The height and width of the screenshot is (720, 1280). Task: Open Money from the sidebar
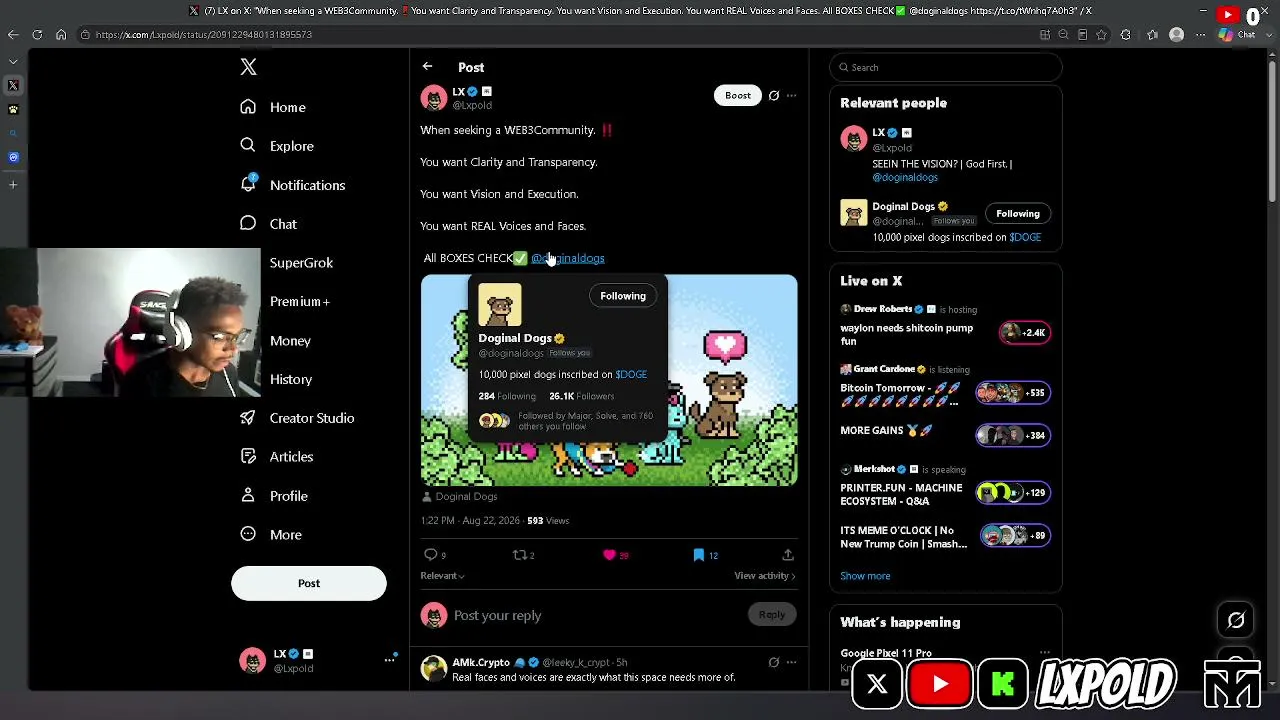pyautogui.click(x=290, y=341)
